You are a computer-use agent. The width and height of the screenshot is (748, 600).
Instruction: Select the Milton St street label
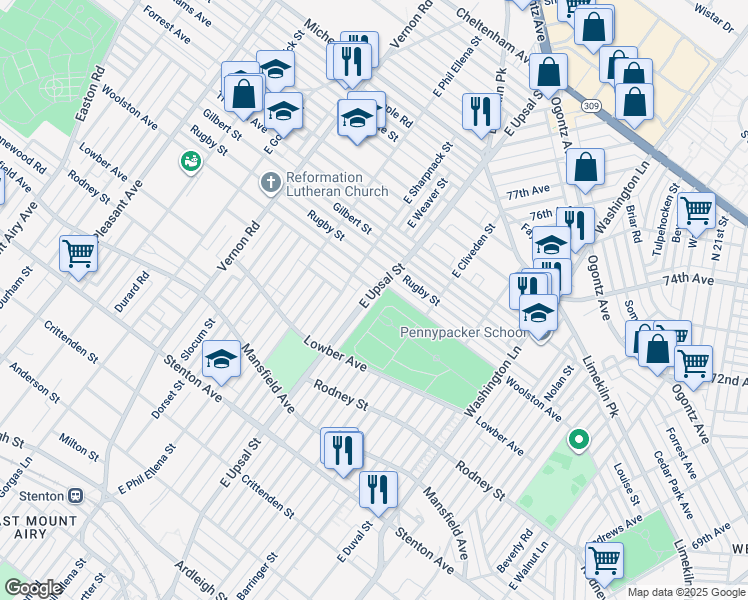[79, 447]
